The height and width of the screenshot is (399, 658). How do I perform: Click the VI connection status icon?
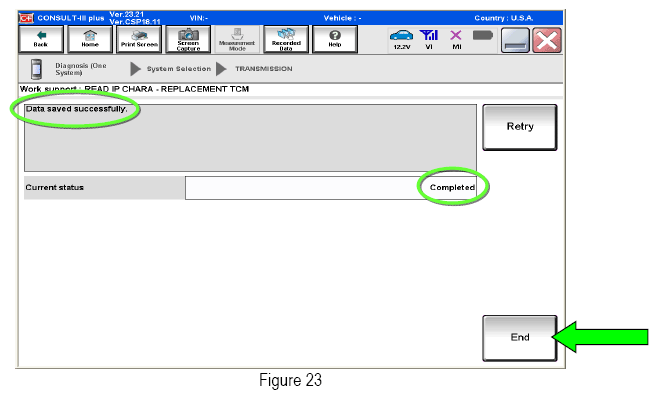pos(429,39)
